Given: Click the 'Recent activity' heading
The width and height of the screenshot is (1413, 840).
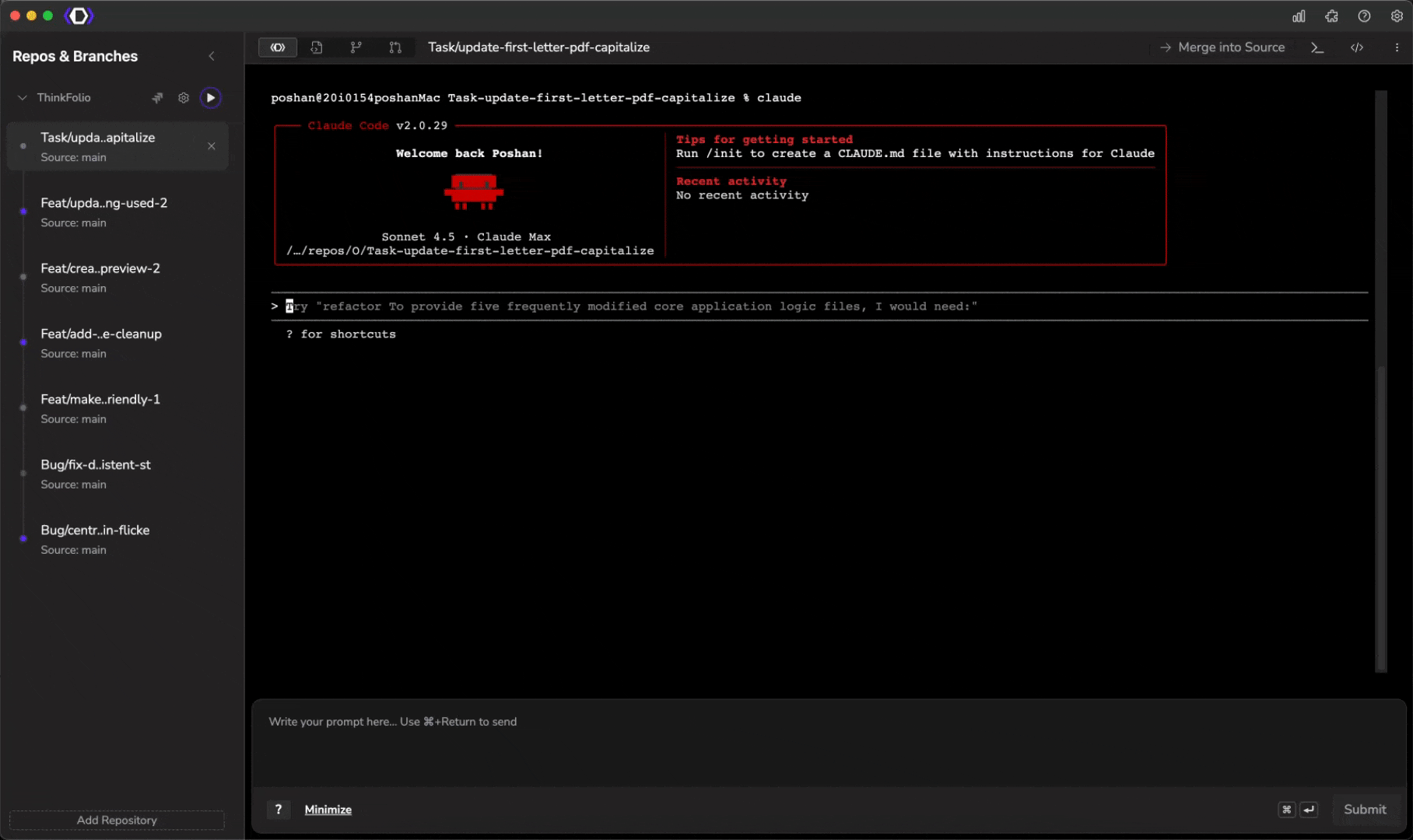Looking at the screenshot, I should (731, 181).
